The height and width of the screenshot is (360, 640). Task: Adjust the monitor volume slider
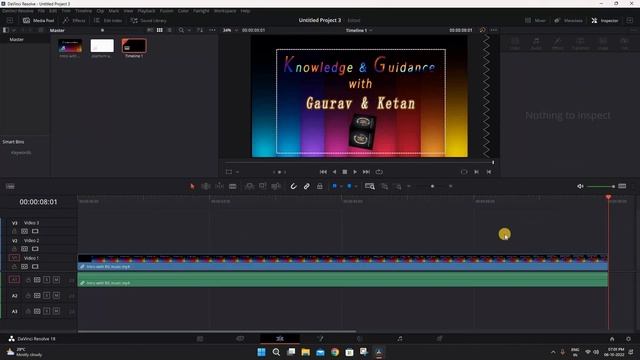click(x=601, y=187)
